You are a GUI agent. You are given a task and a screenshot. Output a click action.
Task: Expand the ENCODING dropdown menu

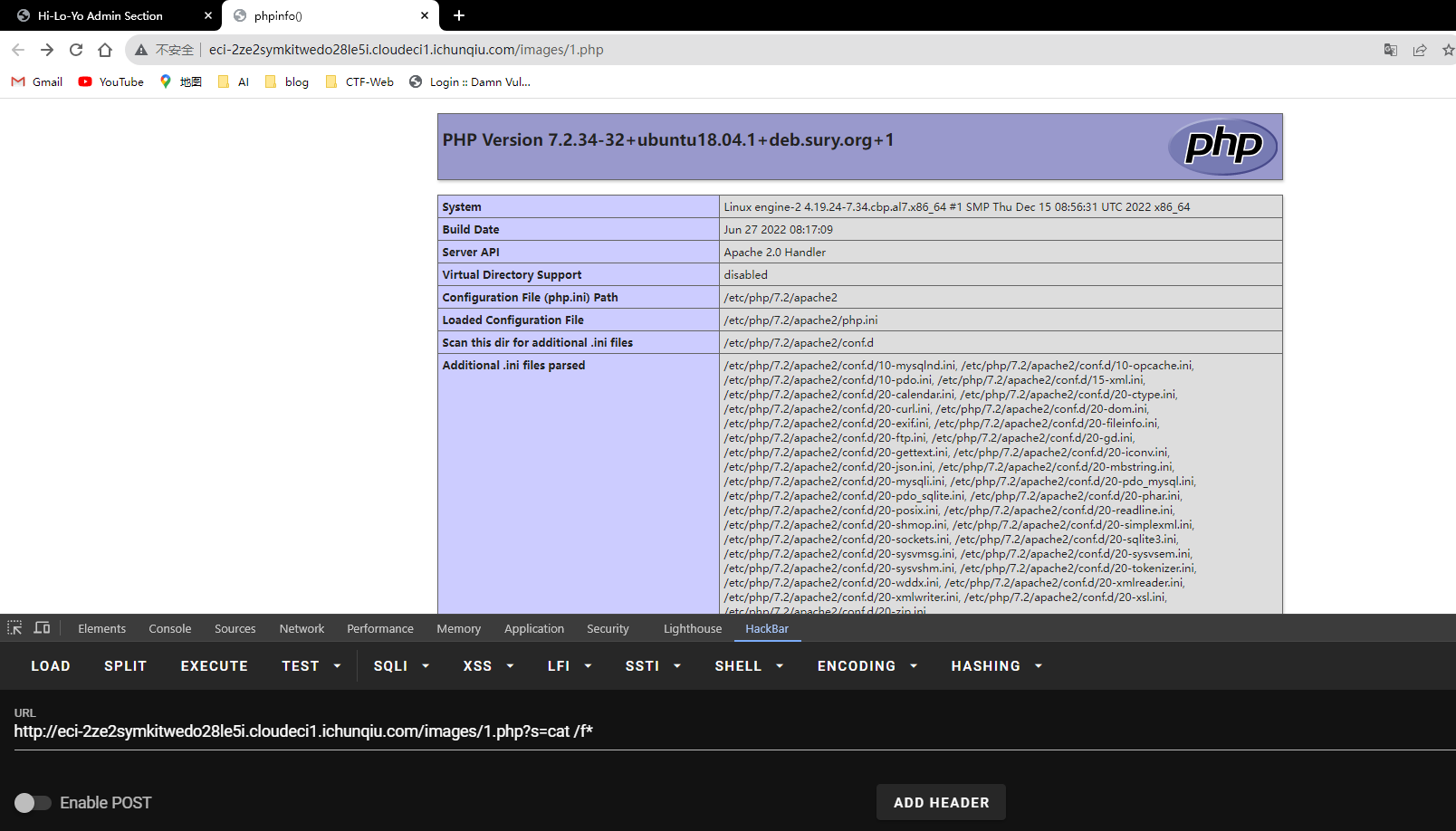(x=867, y=666)
